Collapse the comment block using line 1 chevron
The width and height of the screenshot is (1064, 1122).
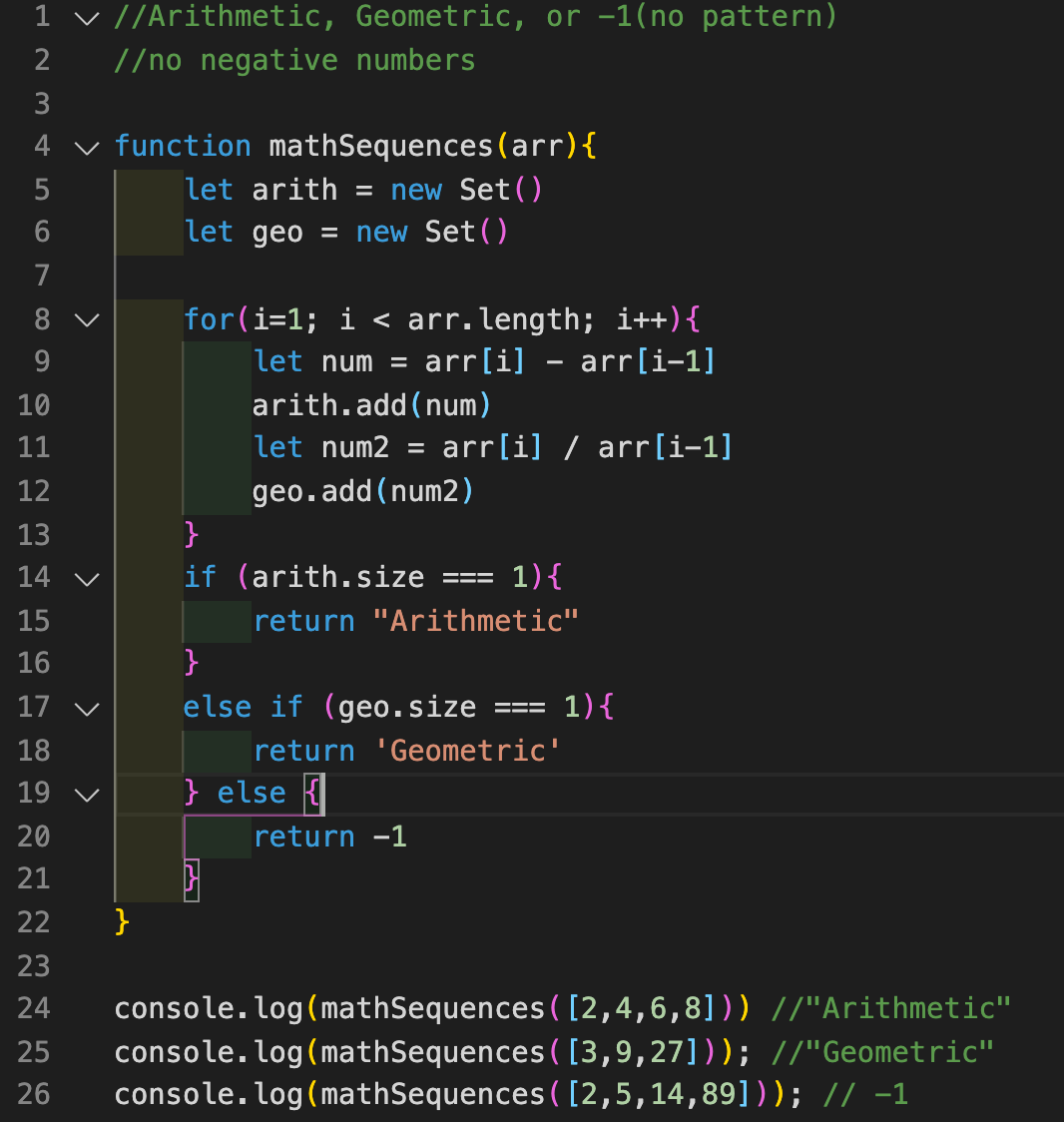[x=86, y=17]
